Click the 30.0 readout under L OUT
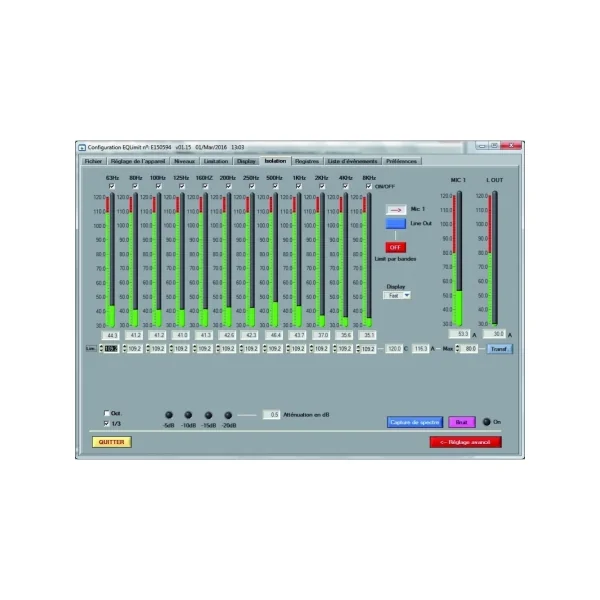 pos(494,334)
